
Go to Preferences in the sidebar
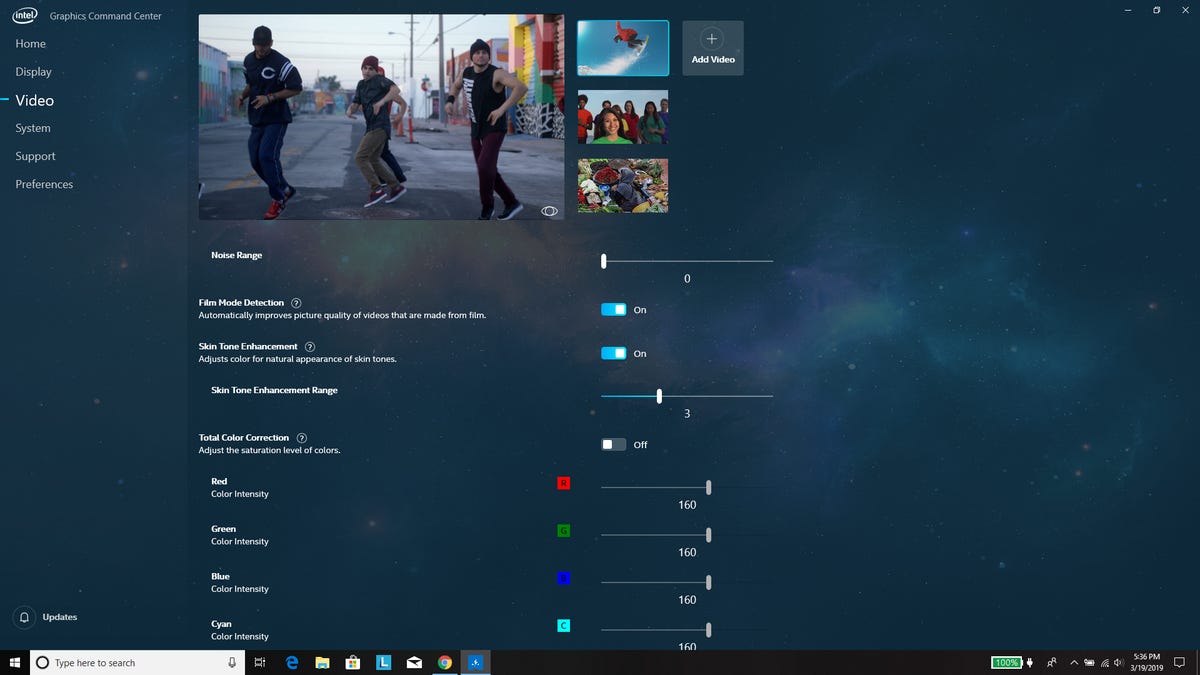(44, 184)
